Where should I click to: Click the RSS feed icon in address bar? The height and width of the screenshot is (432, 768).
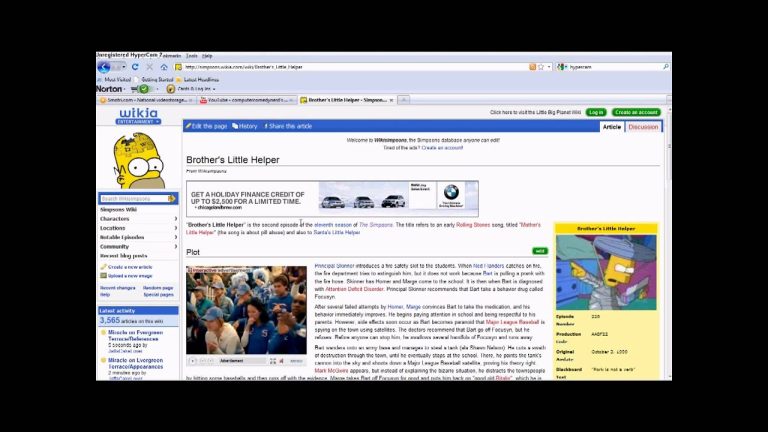533,67
